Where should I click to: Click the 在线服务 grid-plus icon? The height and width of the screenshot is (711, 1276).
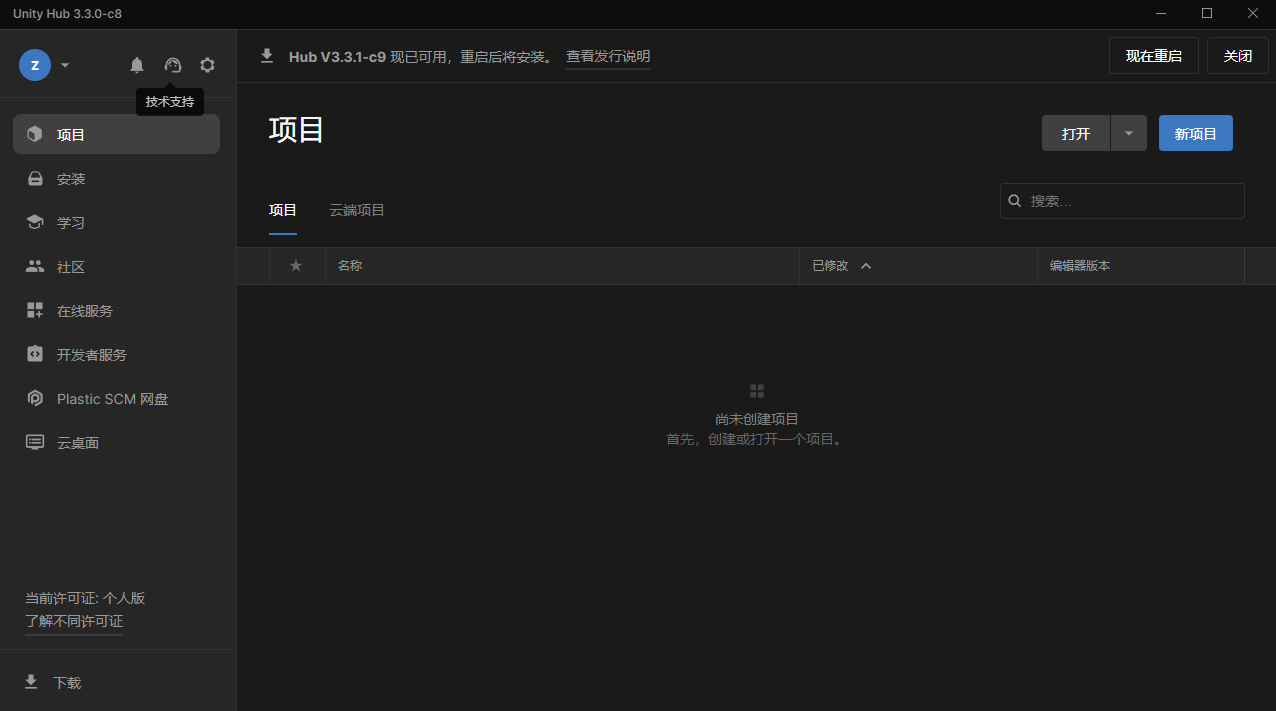(35, 310)
